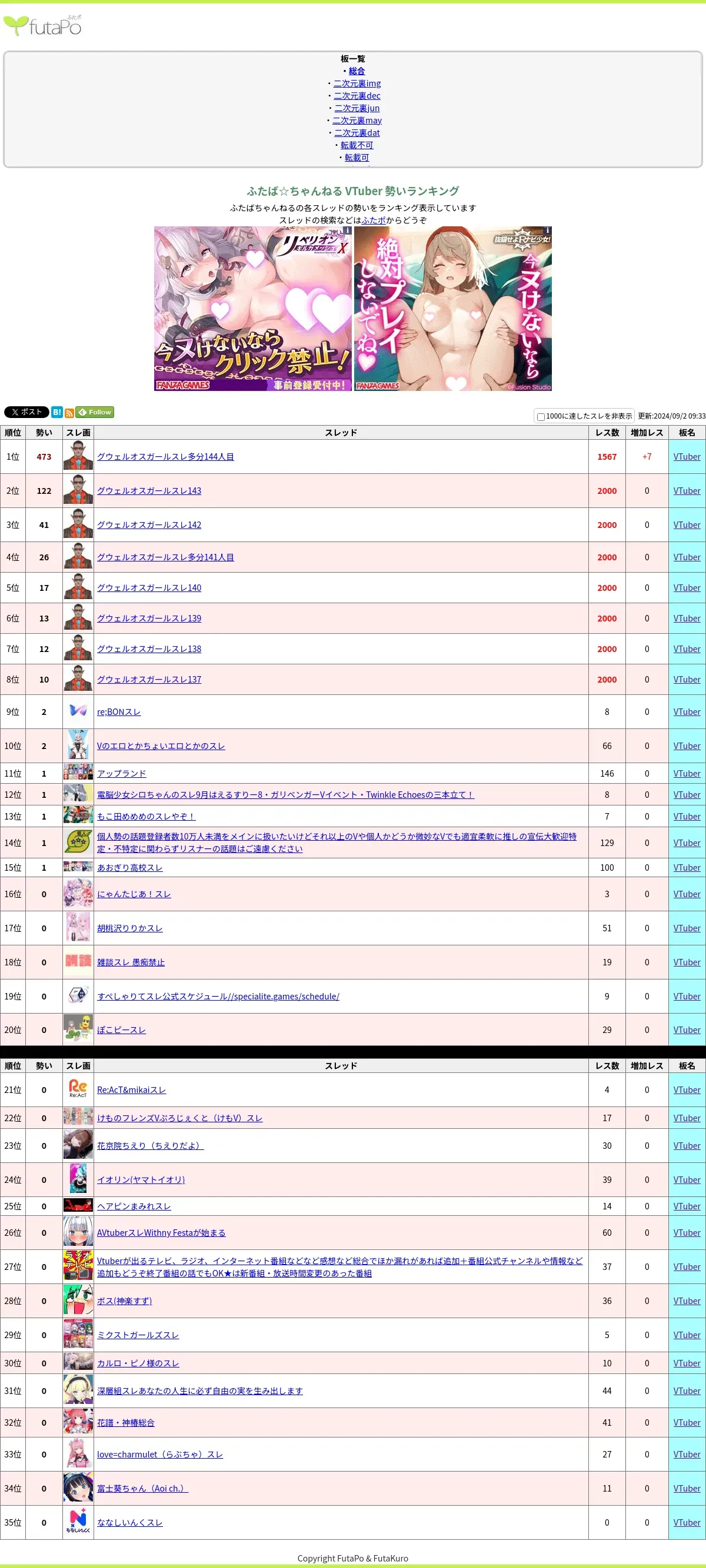
Task: Open the すぺしゃりてスレ schedule thread
Action: pyautogui.click(x=218, y=997)
